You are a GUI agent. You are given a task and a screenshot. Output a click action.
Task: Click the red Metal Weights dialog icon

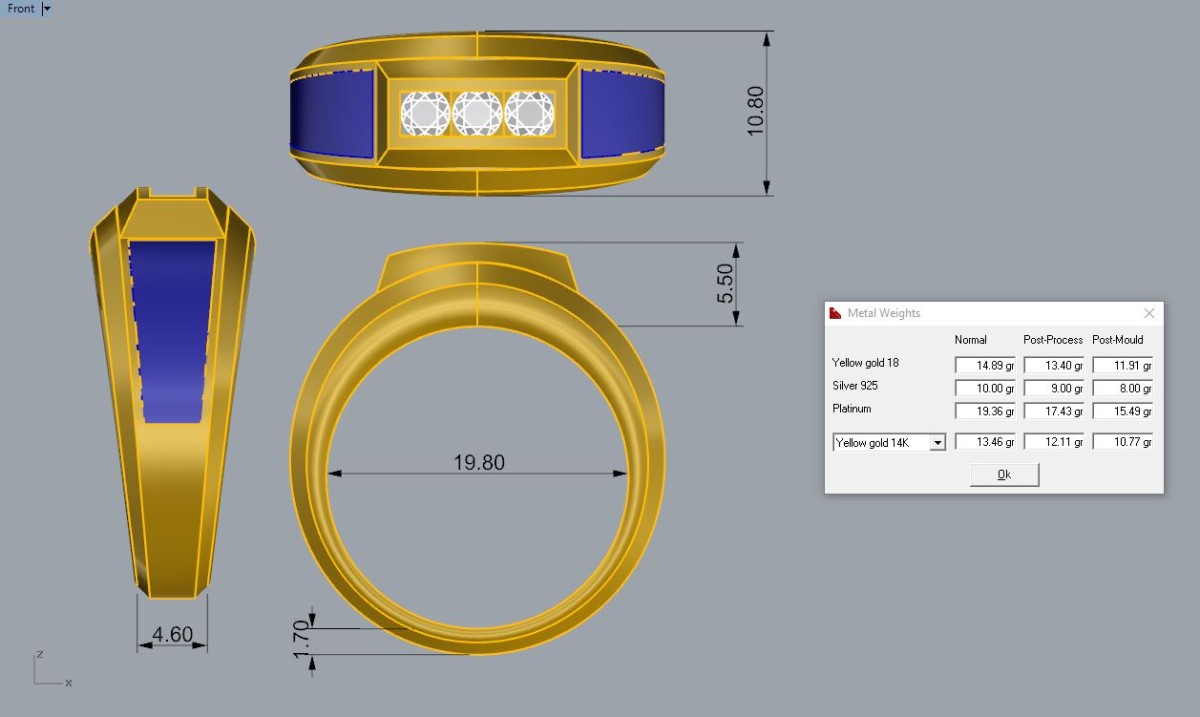click(x=836, y=313)
